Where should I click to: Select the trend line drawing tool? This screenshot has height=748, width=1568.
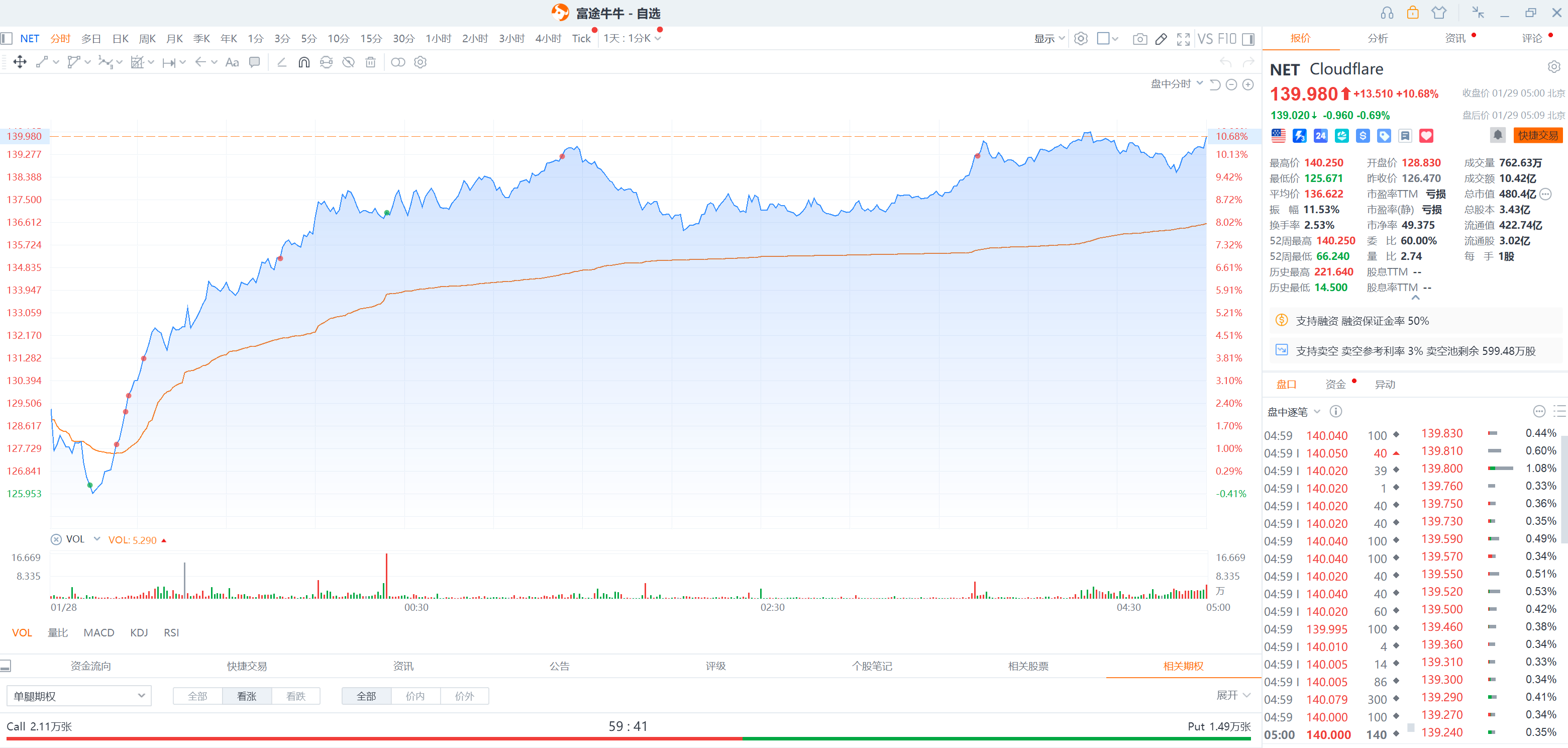[x=42, y=62]
